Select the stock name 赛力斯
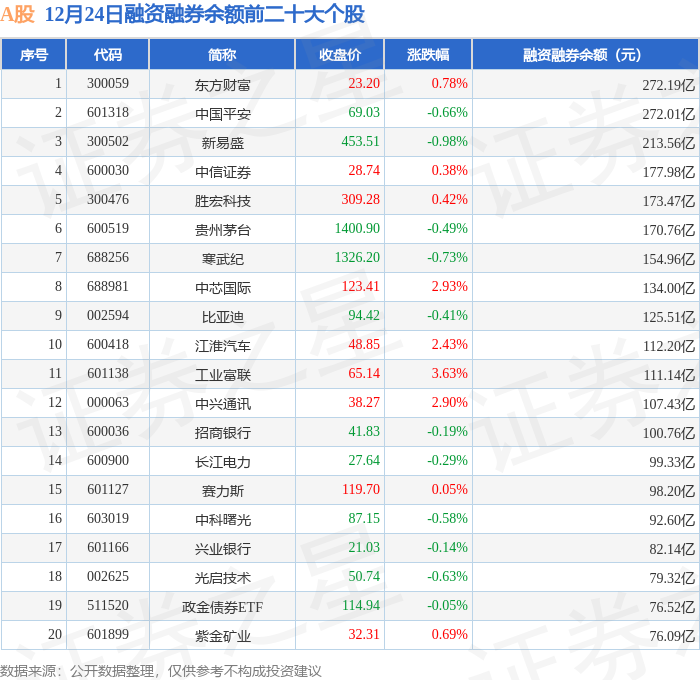The width and height of the screenshot is (700, 680). pos(222,491)
